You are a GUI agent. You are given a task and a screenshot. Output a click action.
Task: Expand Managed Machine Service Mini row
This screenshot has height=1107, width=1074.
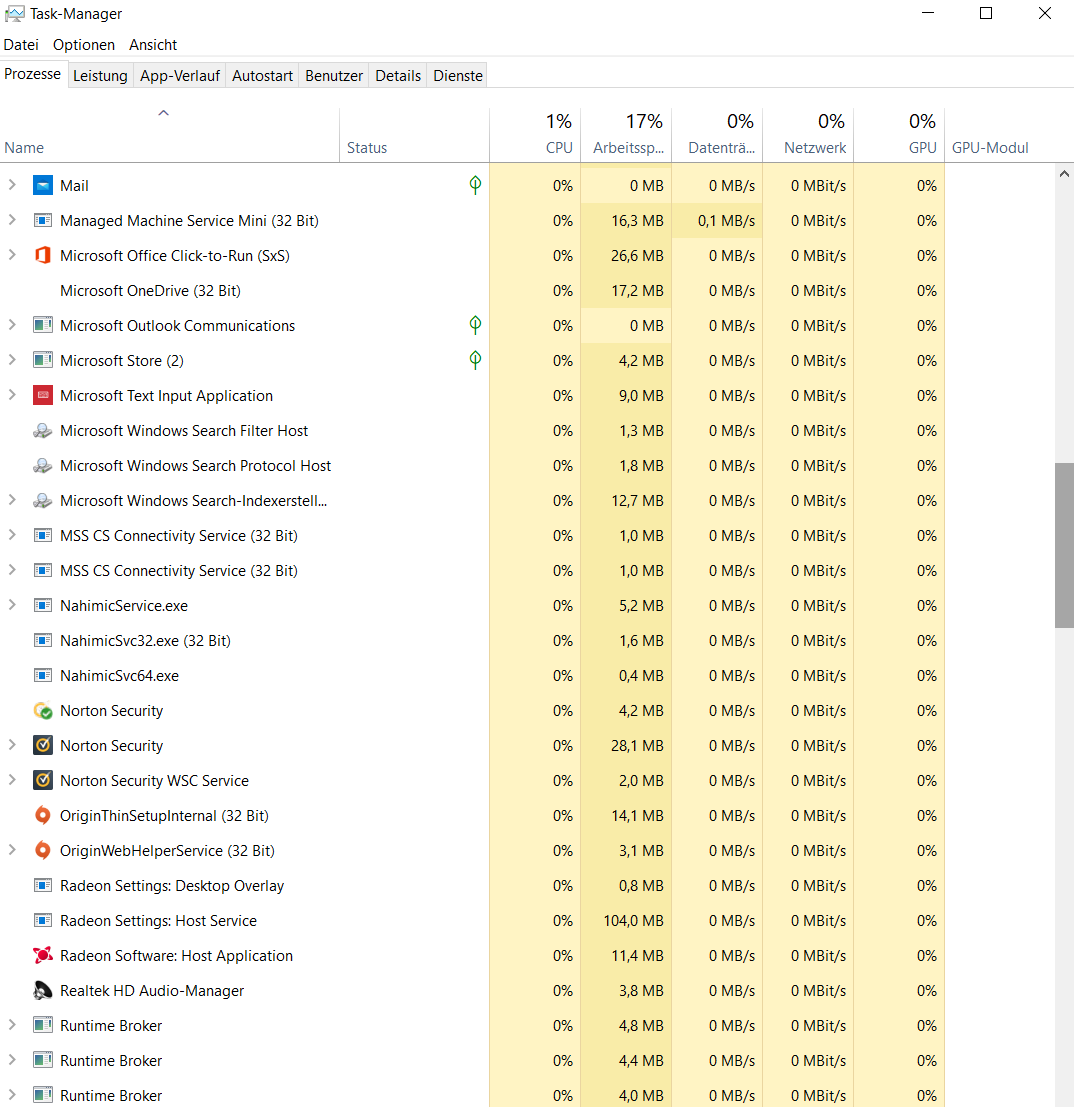coord(12,220)
